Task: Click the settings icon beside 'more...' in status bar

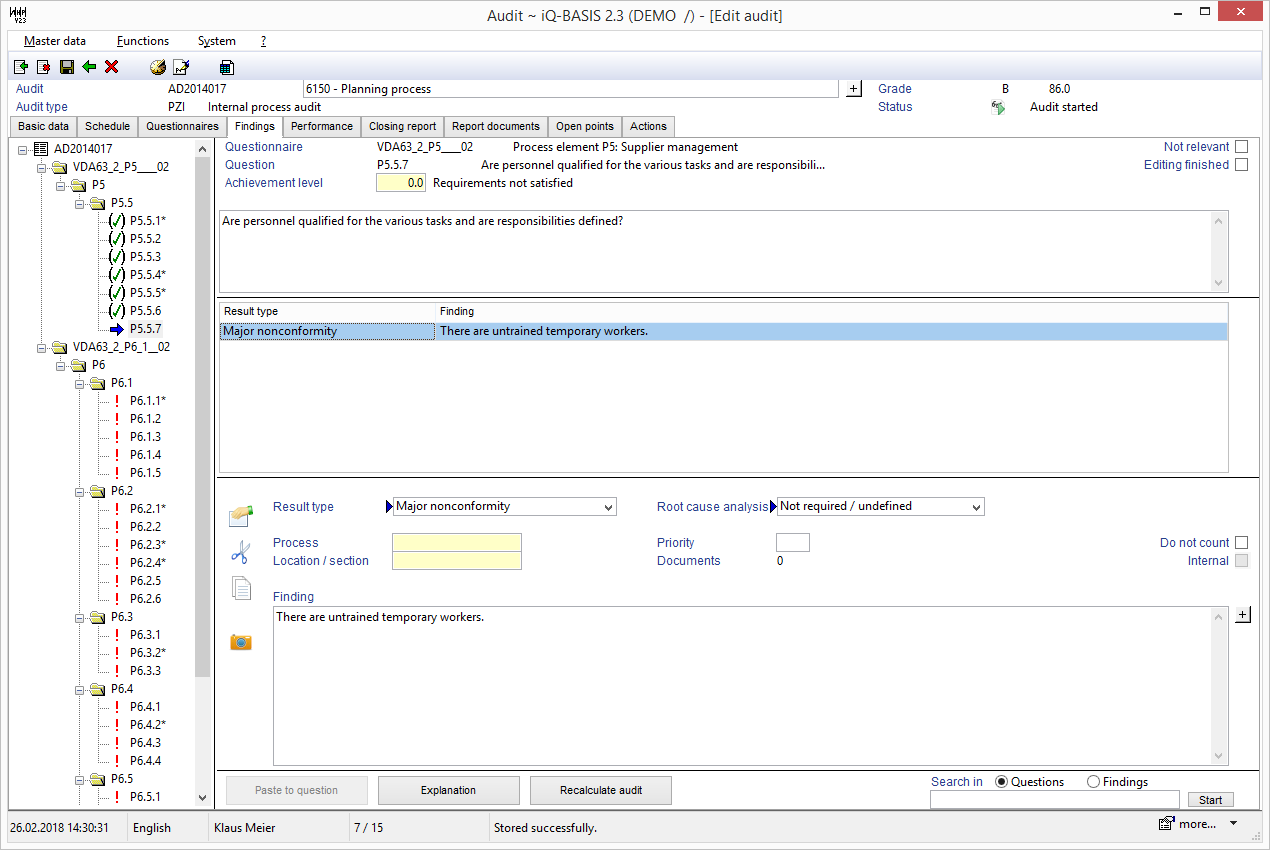Action: [1166, 824]
